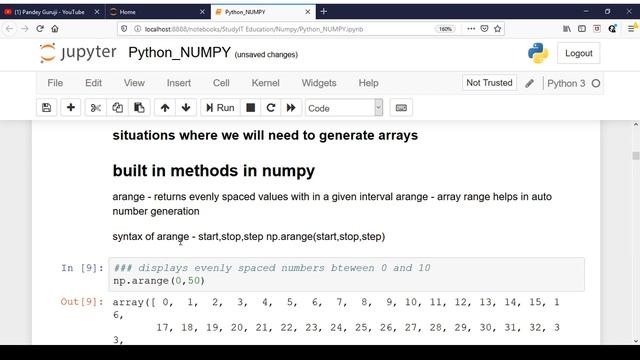Image resolution: width=640 pixels, height=360 pixels.
Task: Go to browser home page
Action: [55, 29]
